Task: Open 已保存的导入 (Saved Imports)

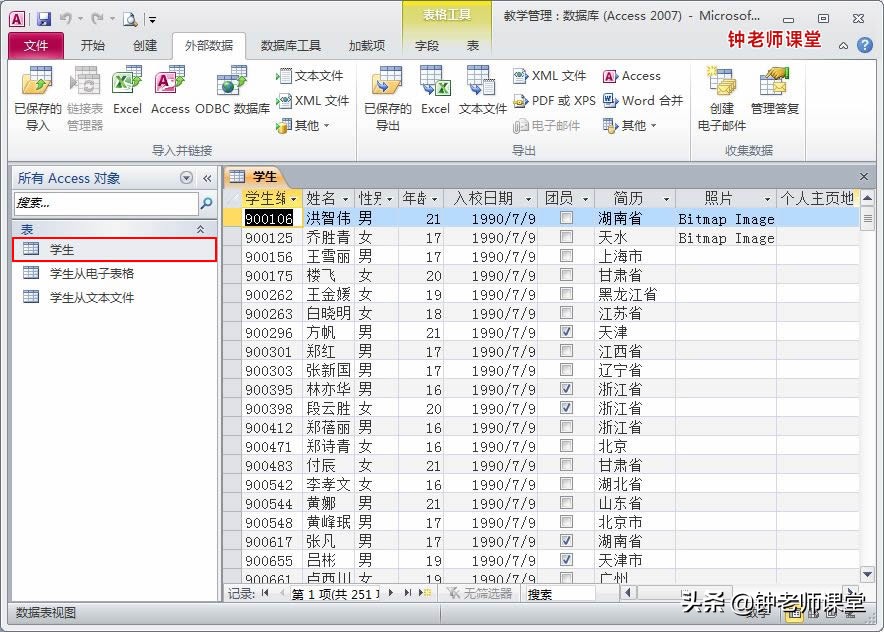Action: pyautogui.click(x=37, y=95)
